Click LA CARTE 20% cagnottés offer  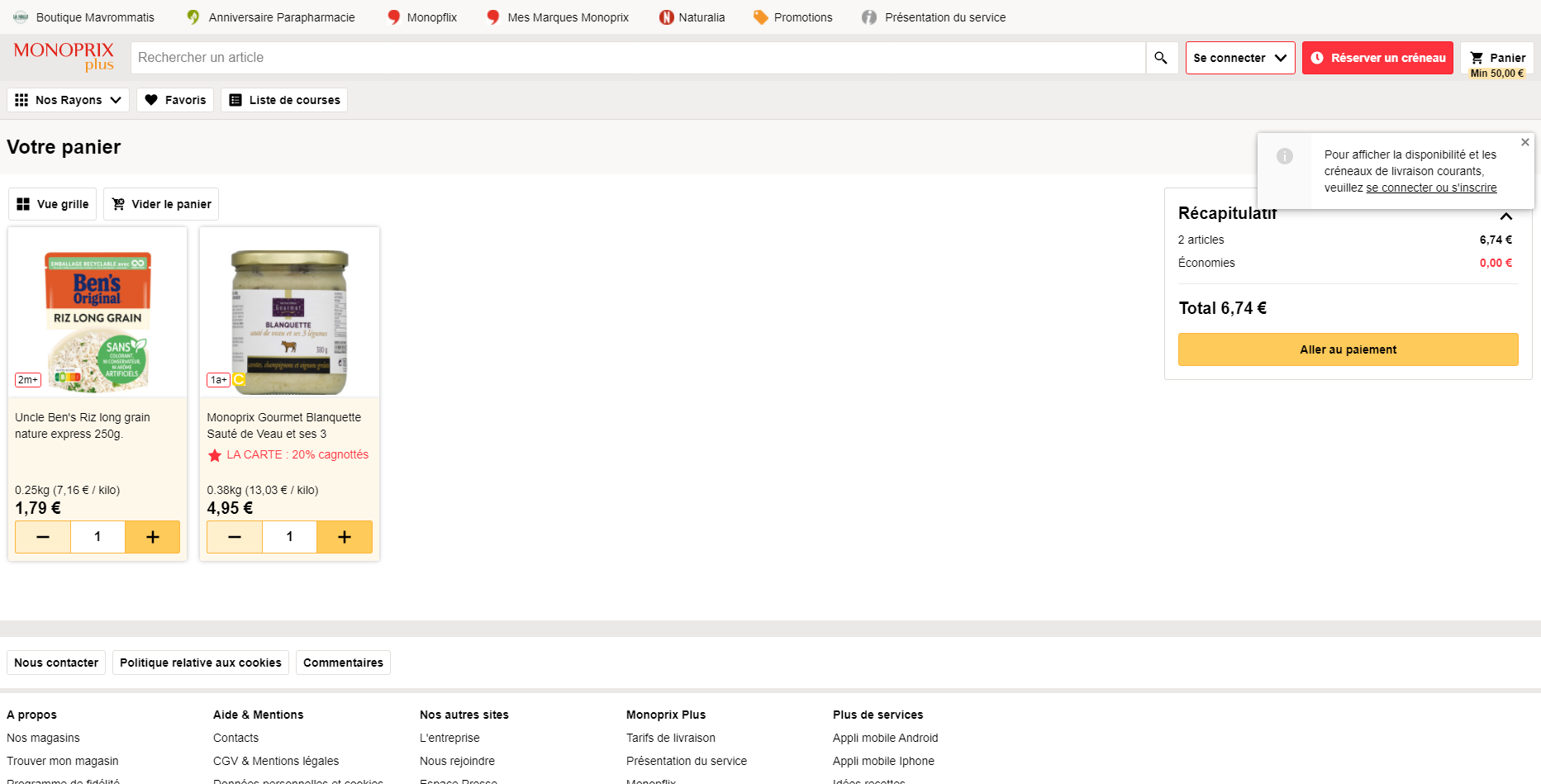point(288,455)
